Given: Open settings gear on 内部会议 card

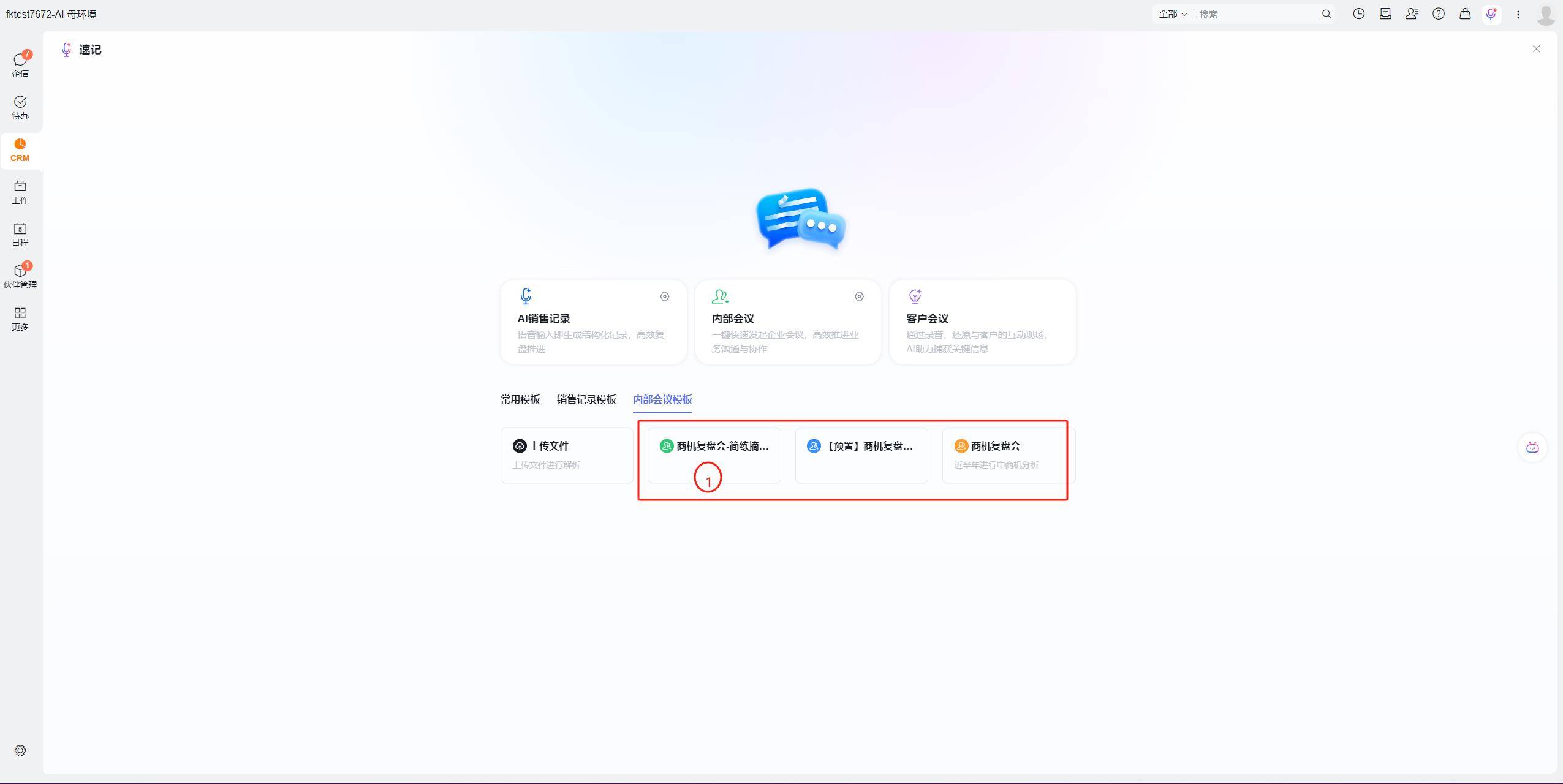Looking at the screenshot, I should point(858,296).
